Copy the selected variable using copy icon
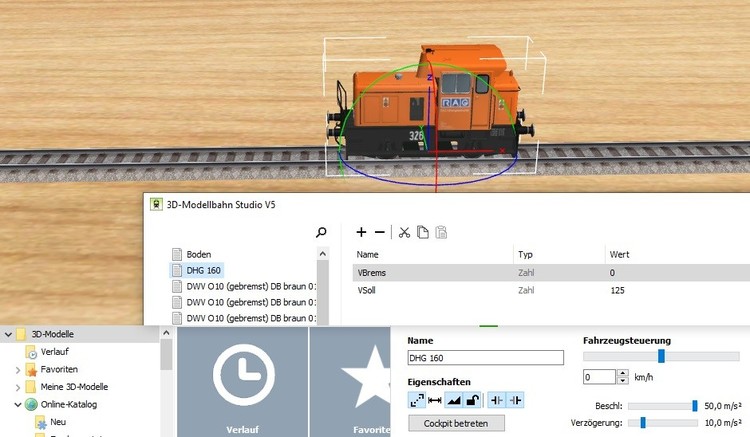The height and width of the screenshot is (437, 750). tap(422, 232)
